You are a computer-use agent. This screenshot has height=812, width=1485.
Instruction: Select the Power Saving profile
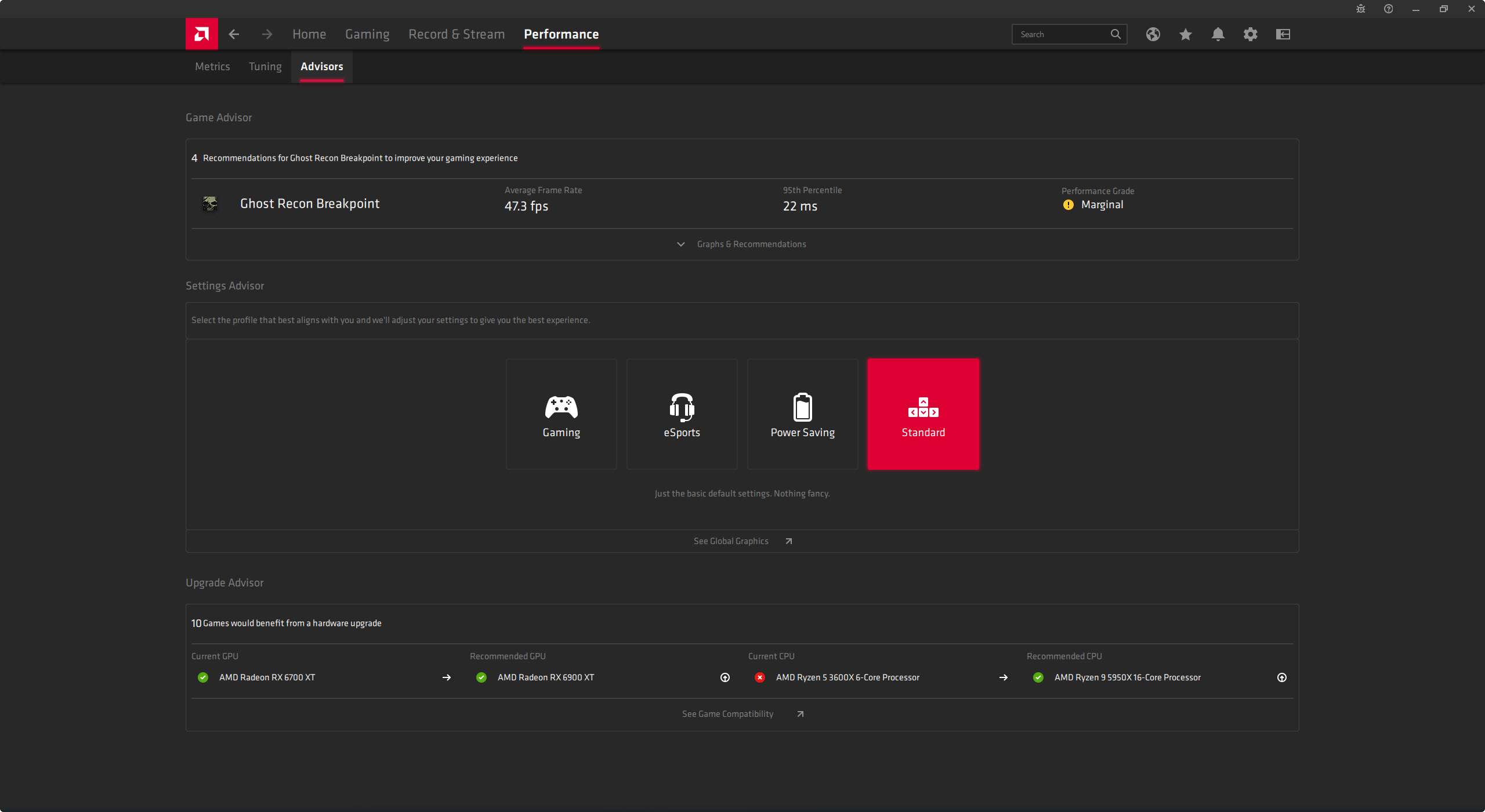click(x=803, y=414)
